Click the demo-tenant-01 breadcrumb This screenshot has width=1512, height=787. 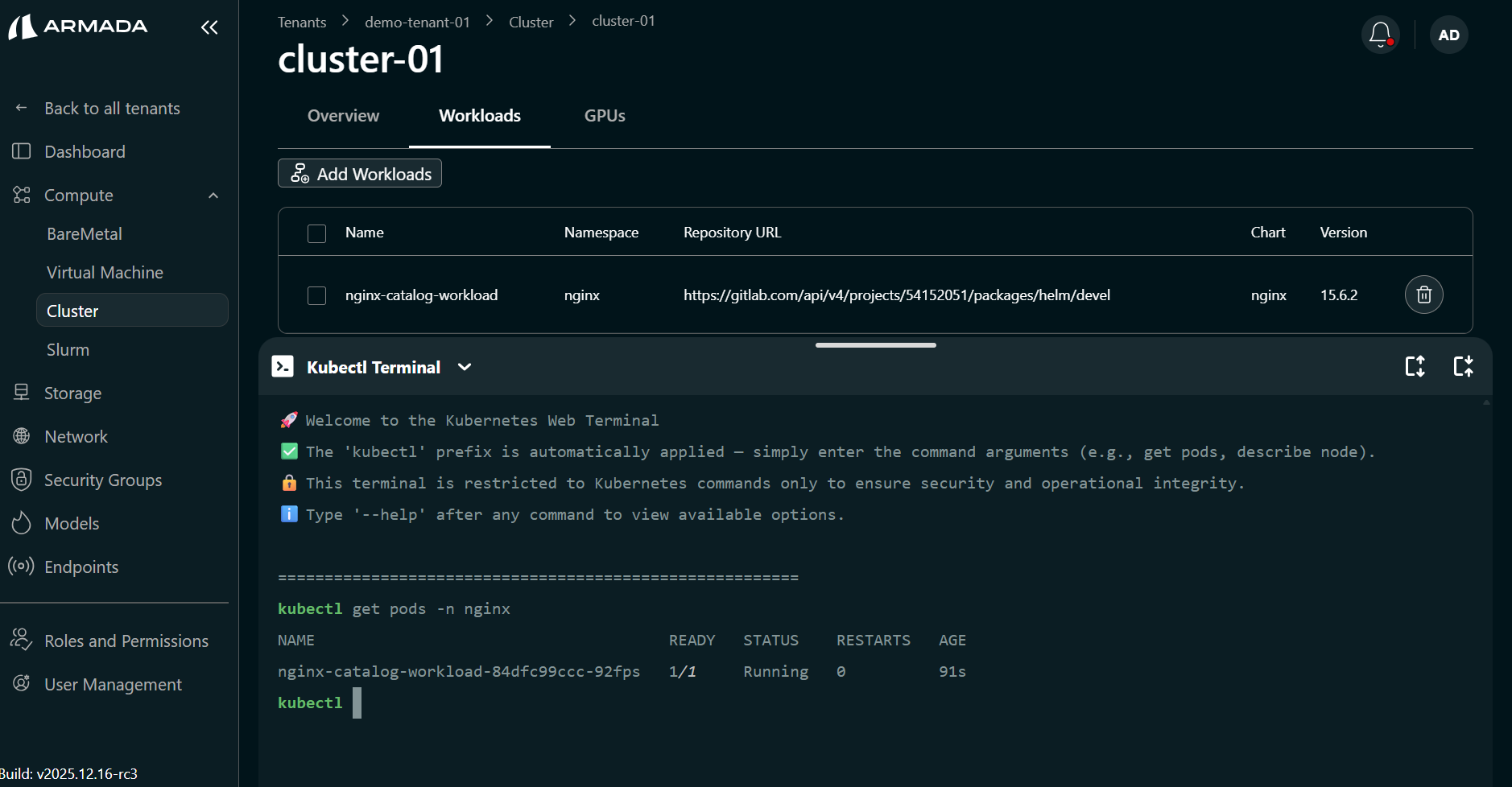click(x=417, y=22)
